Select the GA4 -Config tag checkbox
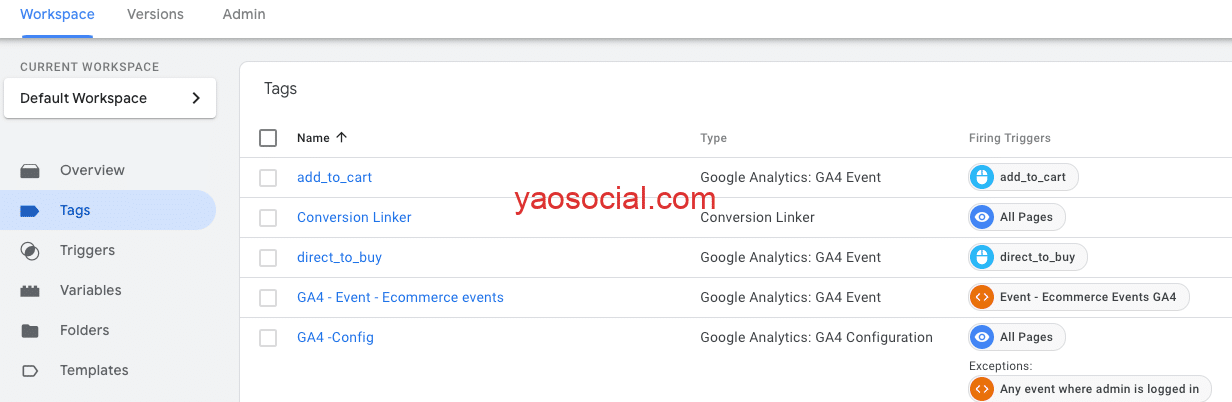The height and width of the screenshot is (402, 1232). point(268,338)
